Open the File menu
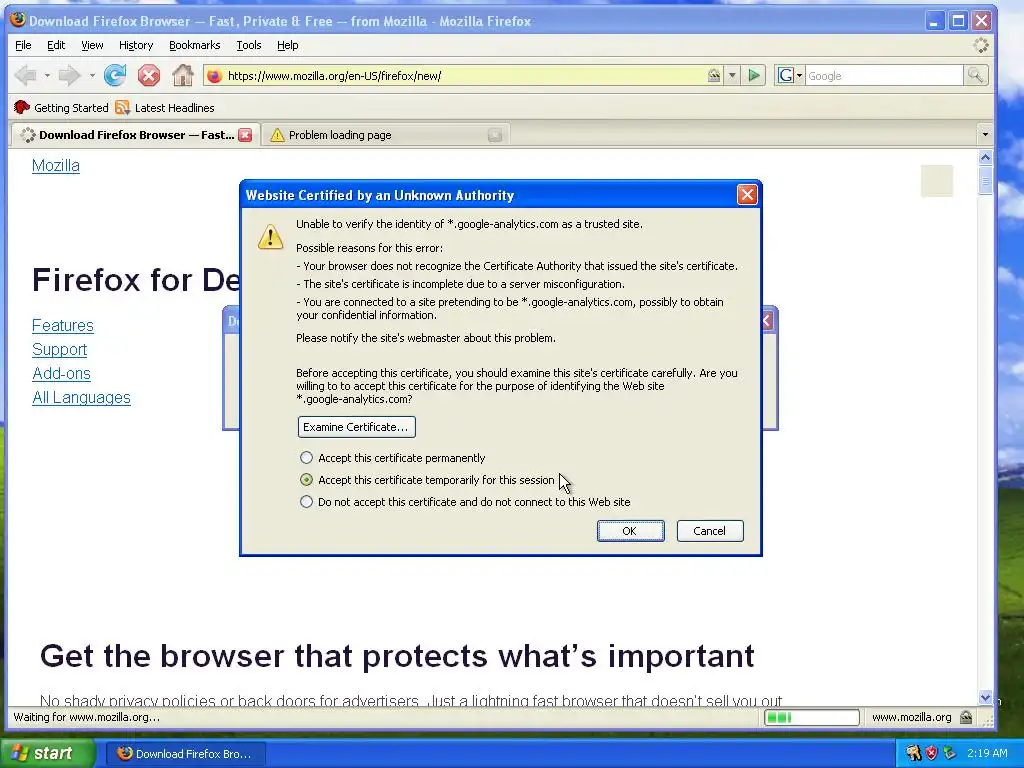1024x768 pixels. [x=23, y=45]
